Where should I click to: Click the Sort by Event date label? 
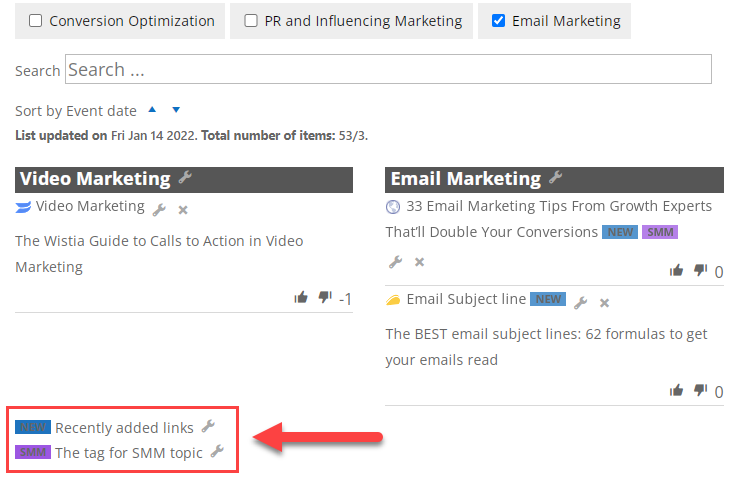pos(76,111)
